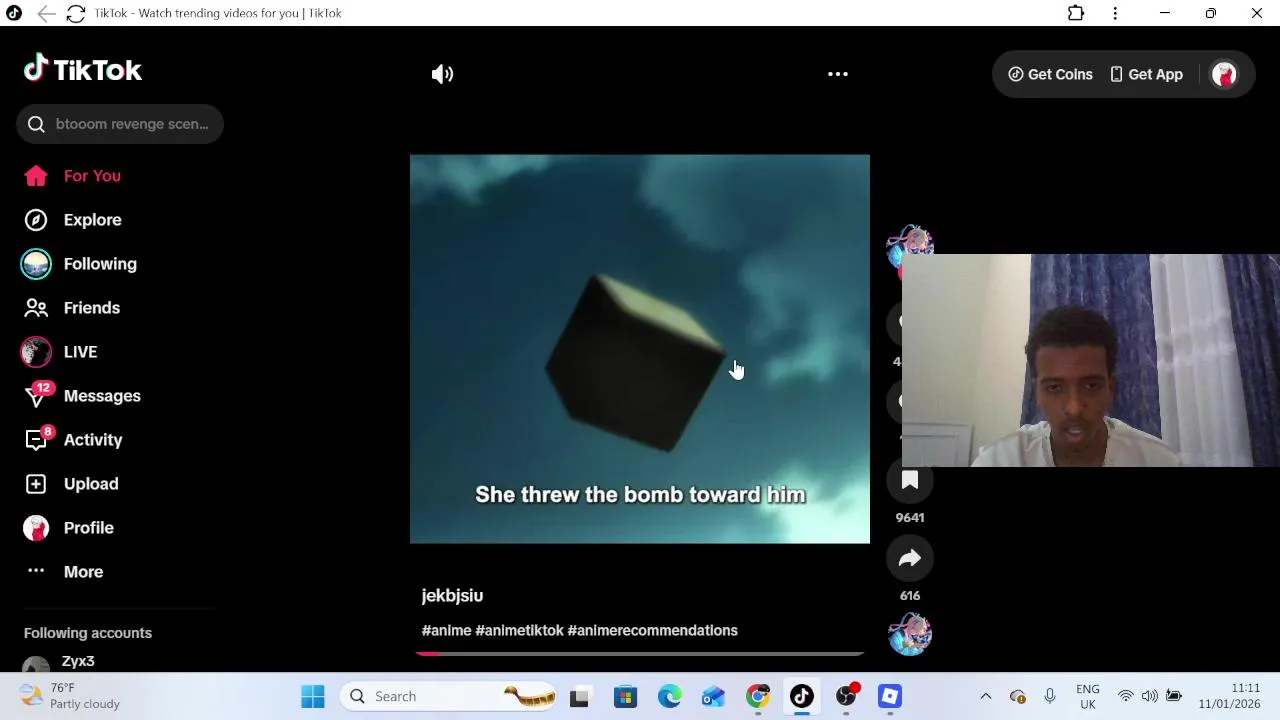Open the ENG UK language switcher
Viewport: 1280px width, 720px height.
click(x=1087, y=696)
